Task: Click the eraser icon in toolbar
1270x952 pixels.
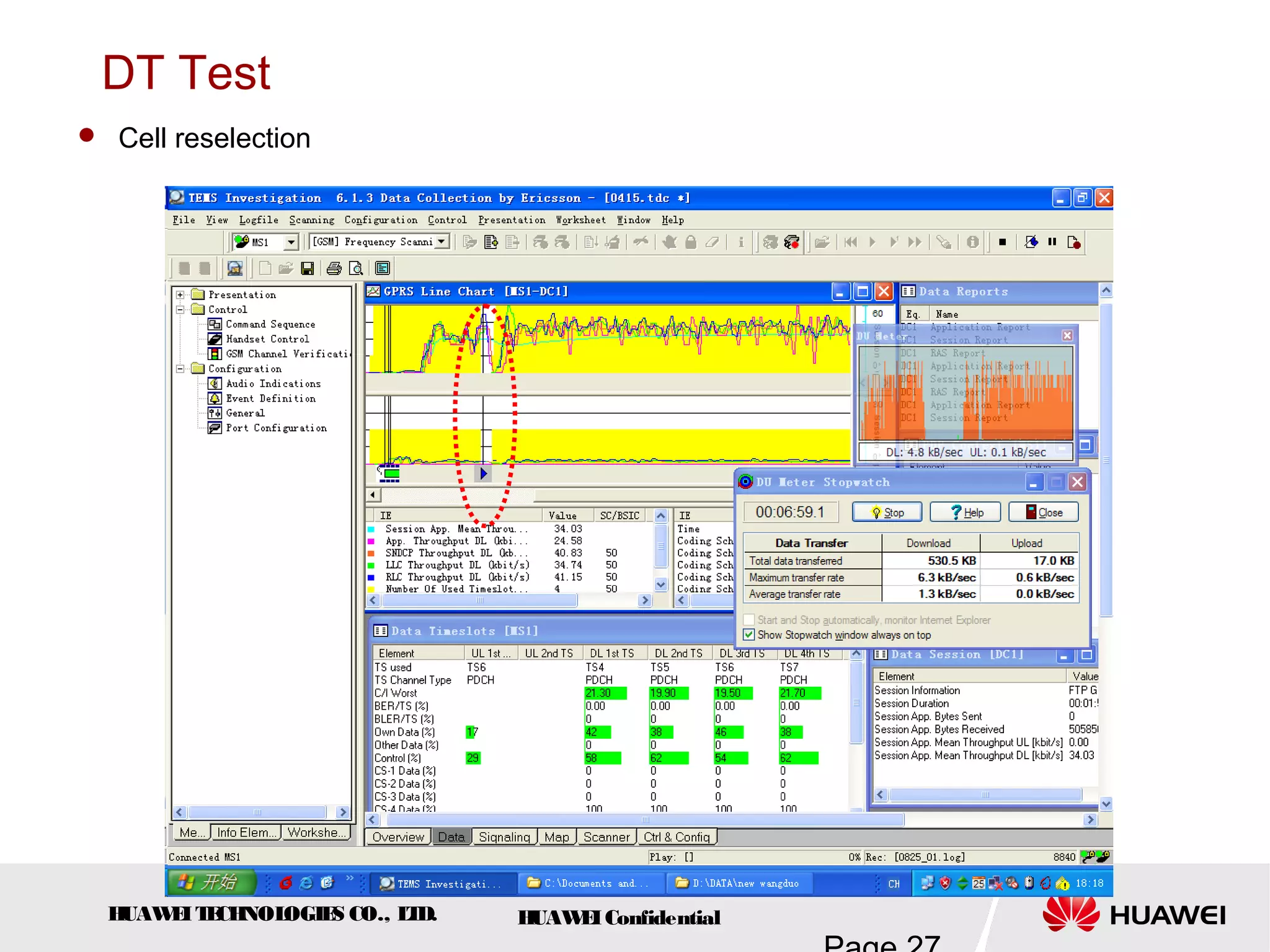Action: (712, 242)
